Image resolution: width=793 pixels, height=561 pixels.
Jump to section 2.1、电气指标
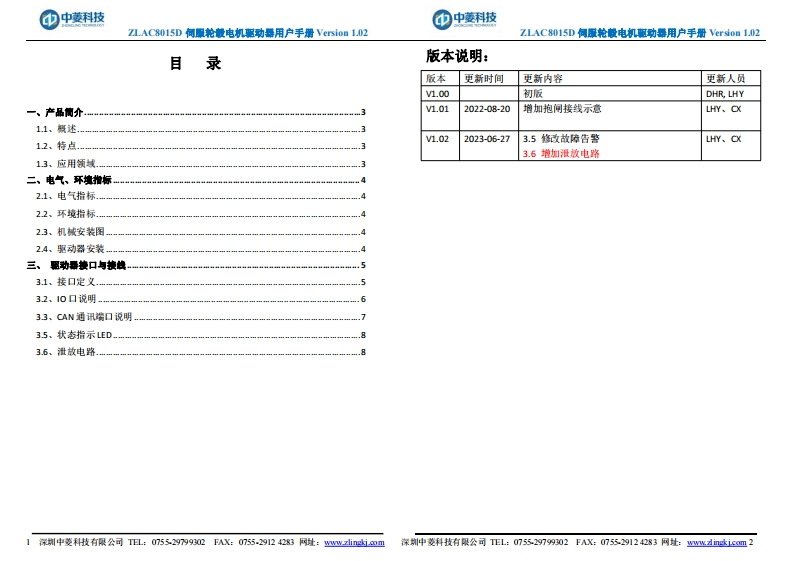click(x=66, y=196)
